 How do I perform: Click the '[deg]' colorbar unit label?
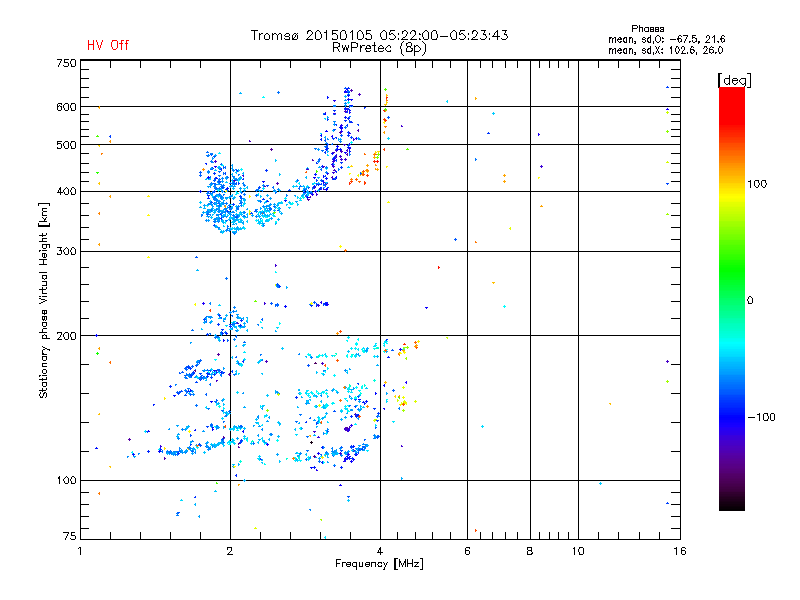734,80
